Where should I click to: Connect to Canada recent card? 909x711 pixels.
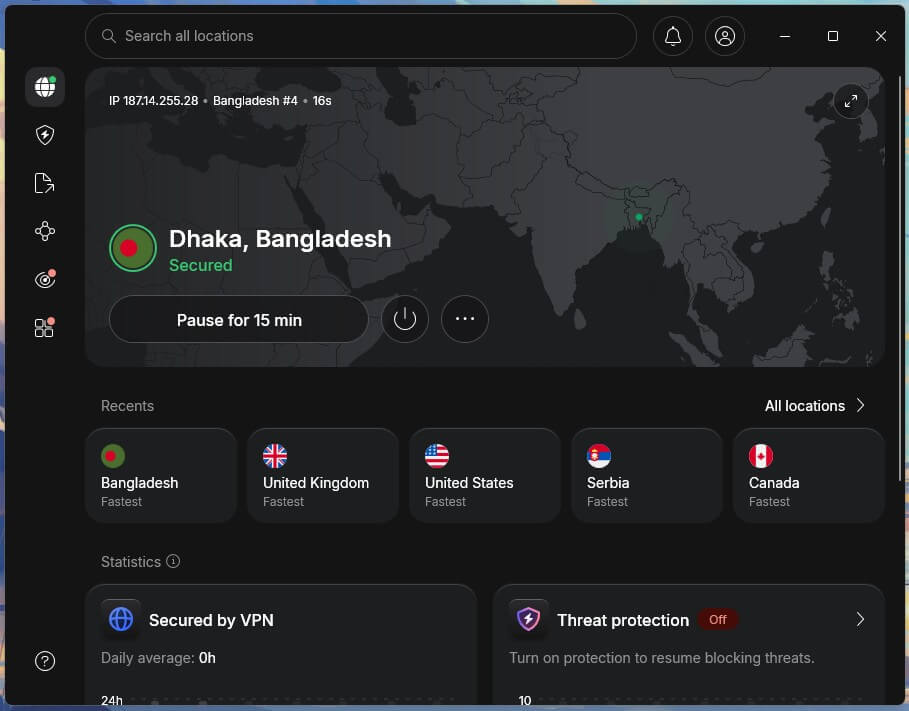pos(809,476)
